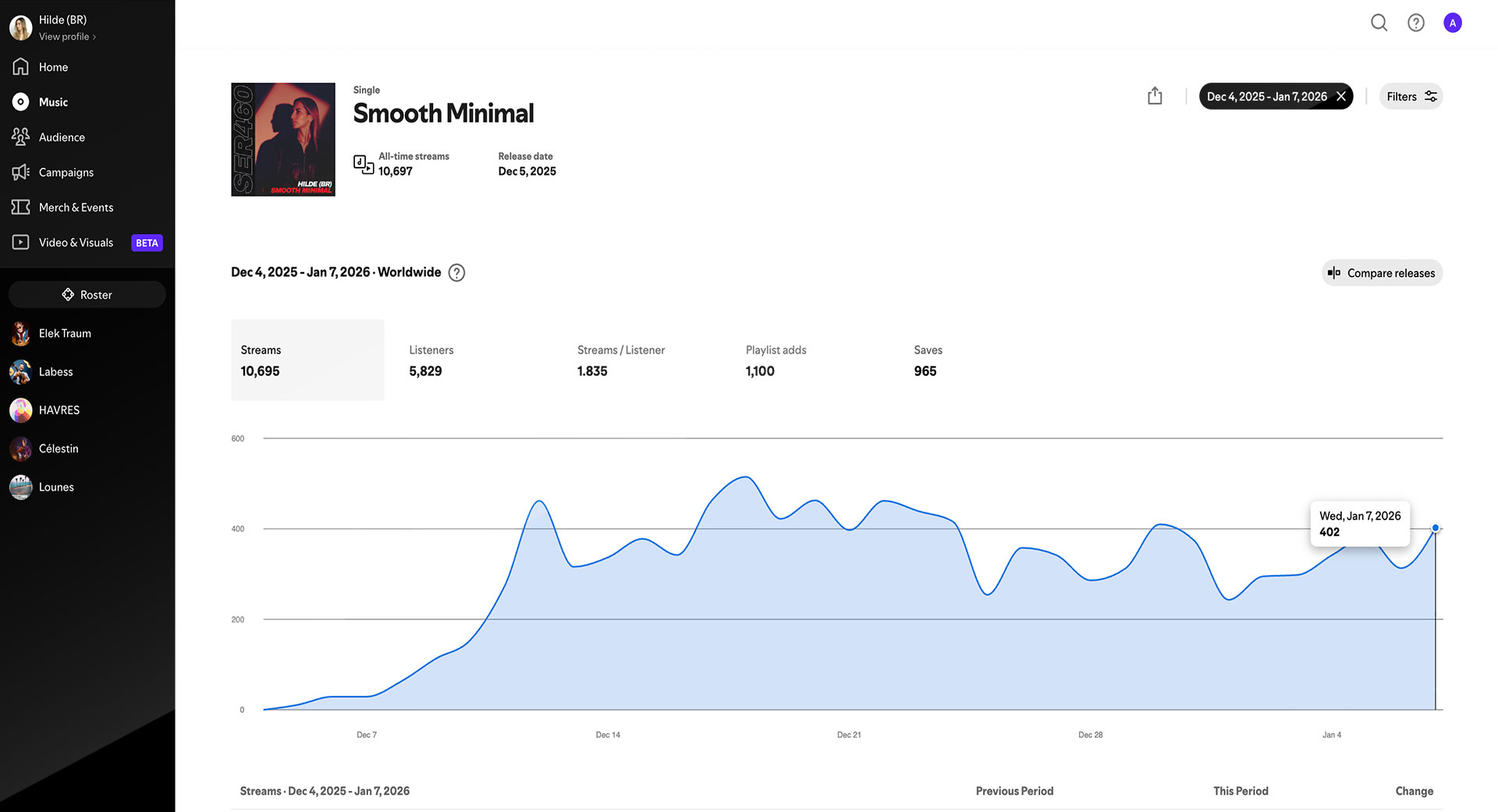
Task: Open Home from sidebar
Action: [53, 67]
